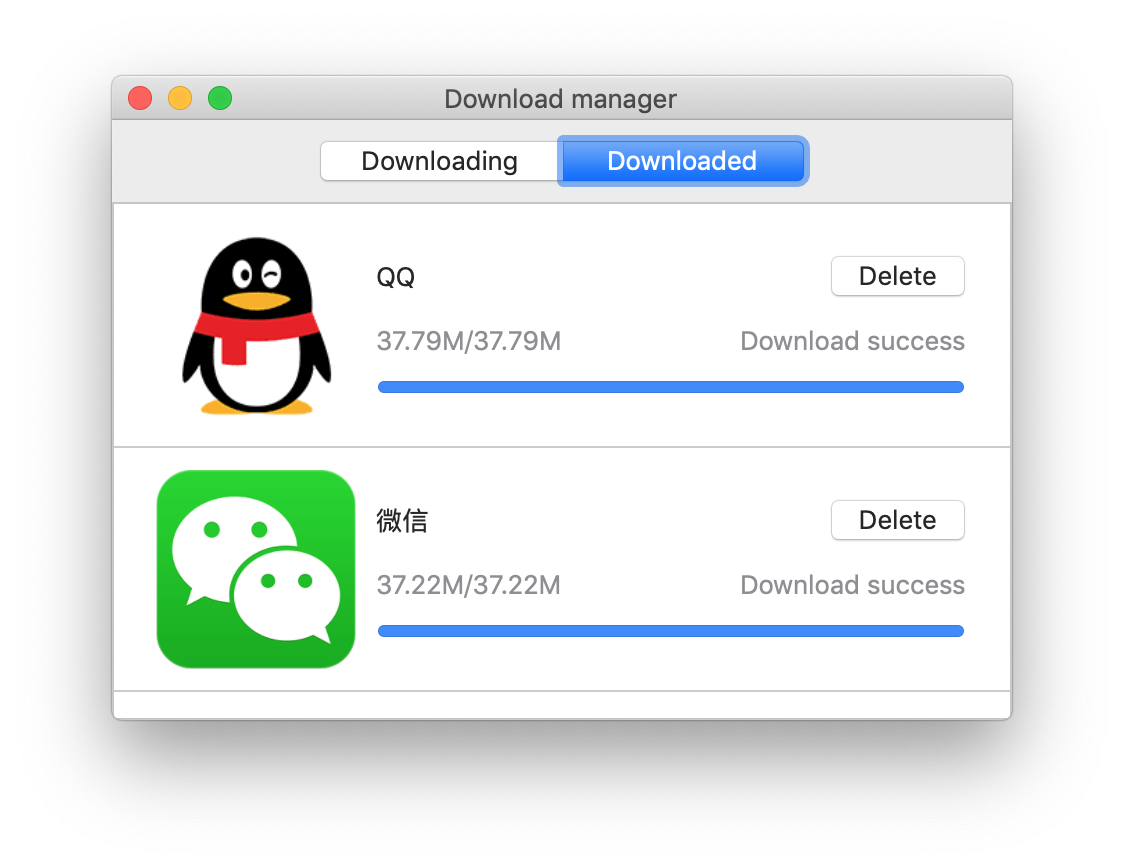The width and height of the screenshot is (1124, 868).
Task: Switch to the Downloading tab
Action: pos(439,161)
